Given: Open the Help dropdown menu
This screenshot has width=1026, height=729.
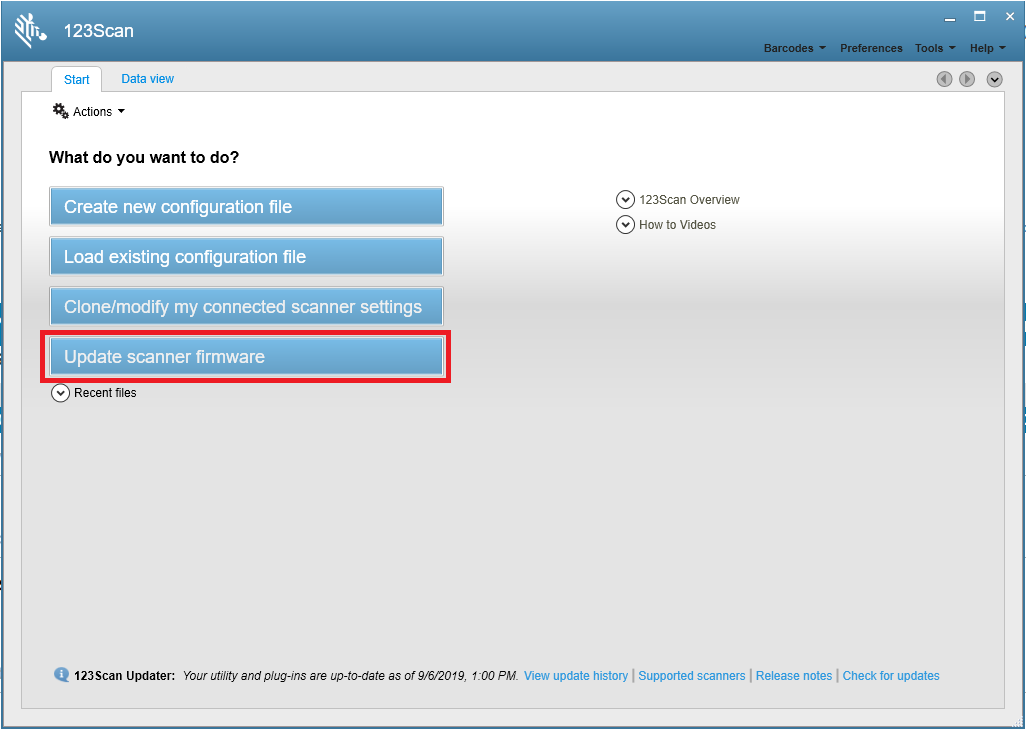Looking at the screenshot, I should [x=986, y=47].
